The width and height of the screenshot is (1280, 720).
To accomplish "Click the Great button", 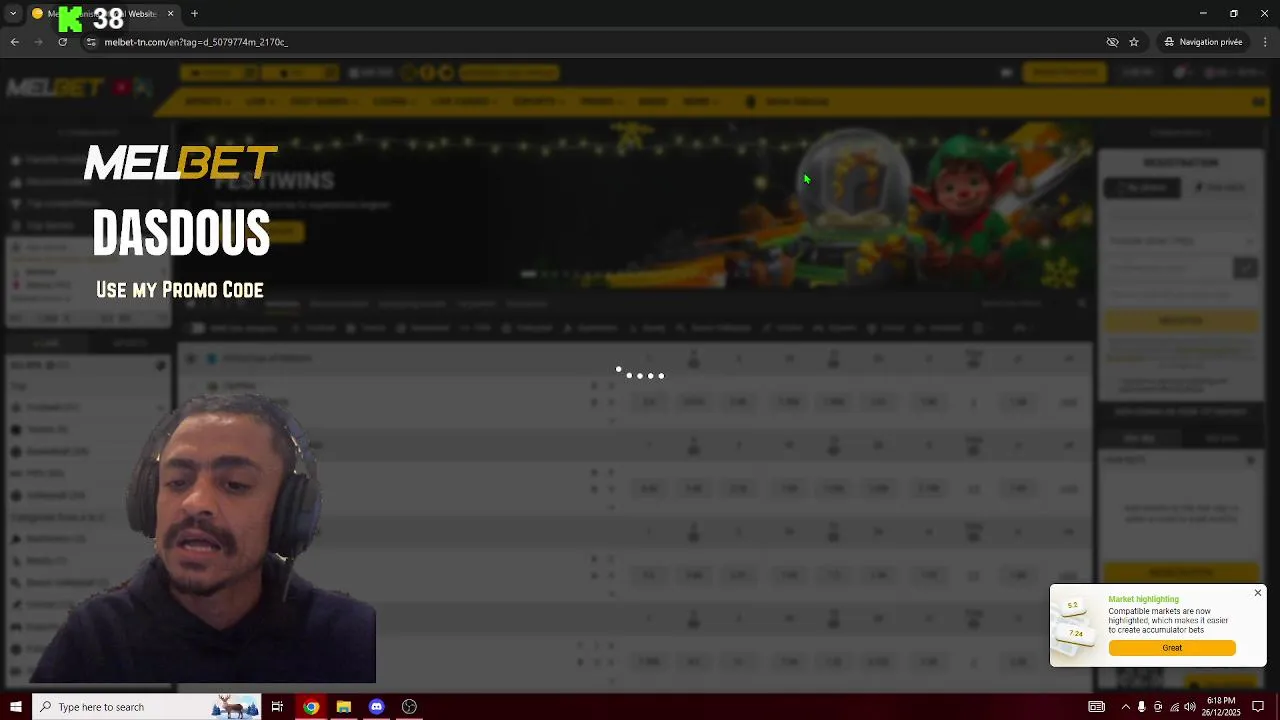I will 1172,648.
